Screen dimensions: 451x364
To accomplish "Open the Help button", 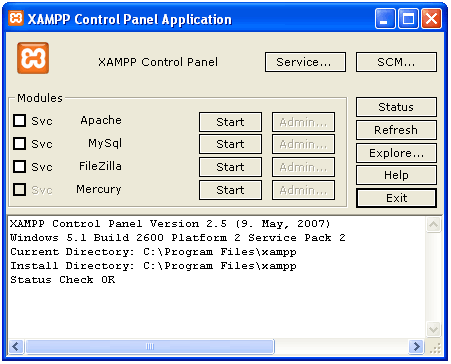I will [396, 175].
